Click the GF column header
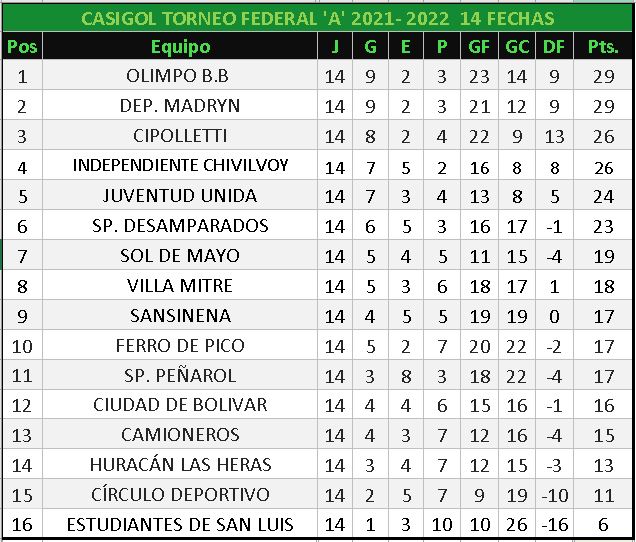636x542 pixels. coord(478,47)
